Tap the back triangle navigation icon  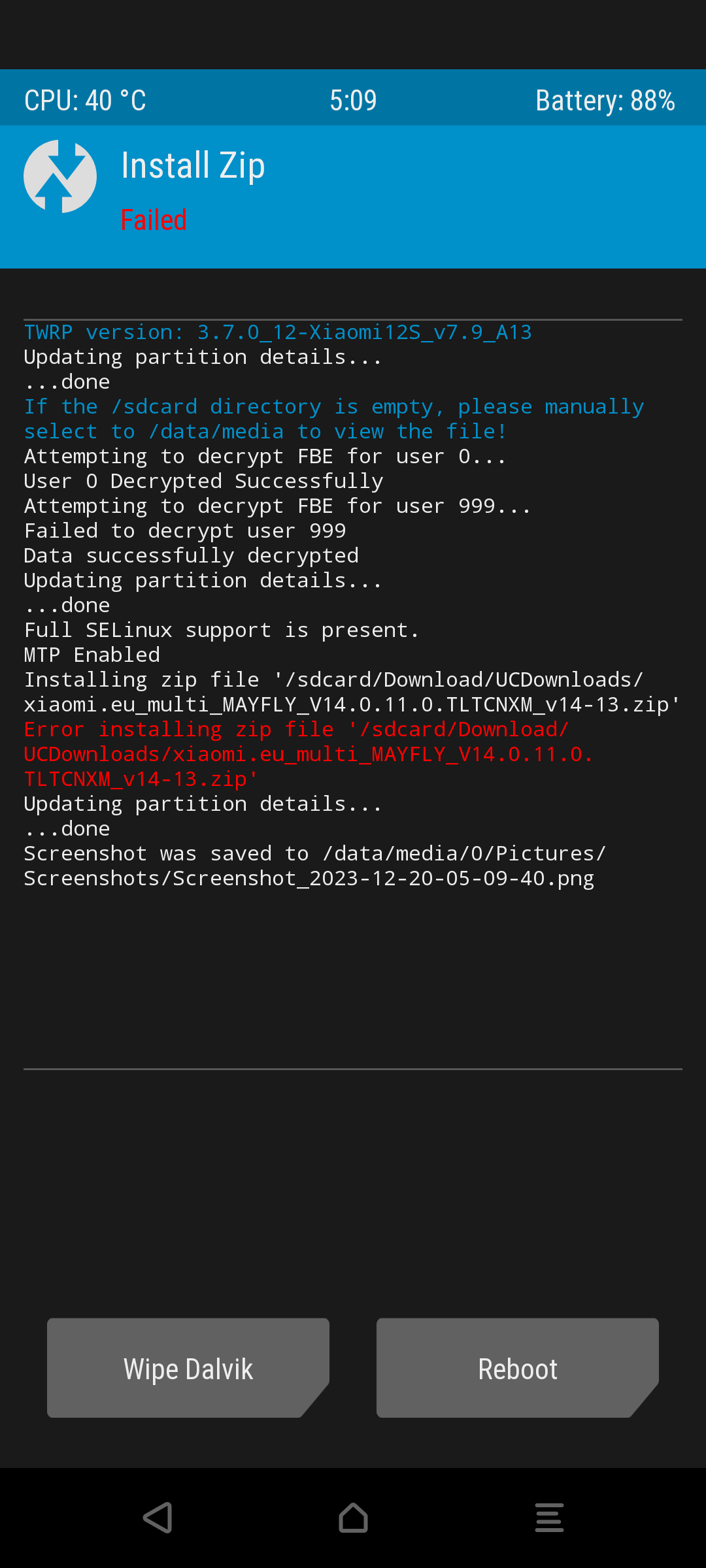pos(158,1518)
